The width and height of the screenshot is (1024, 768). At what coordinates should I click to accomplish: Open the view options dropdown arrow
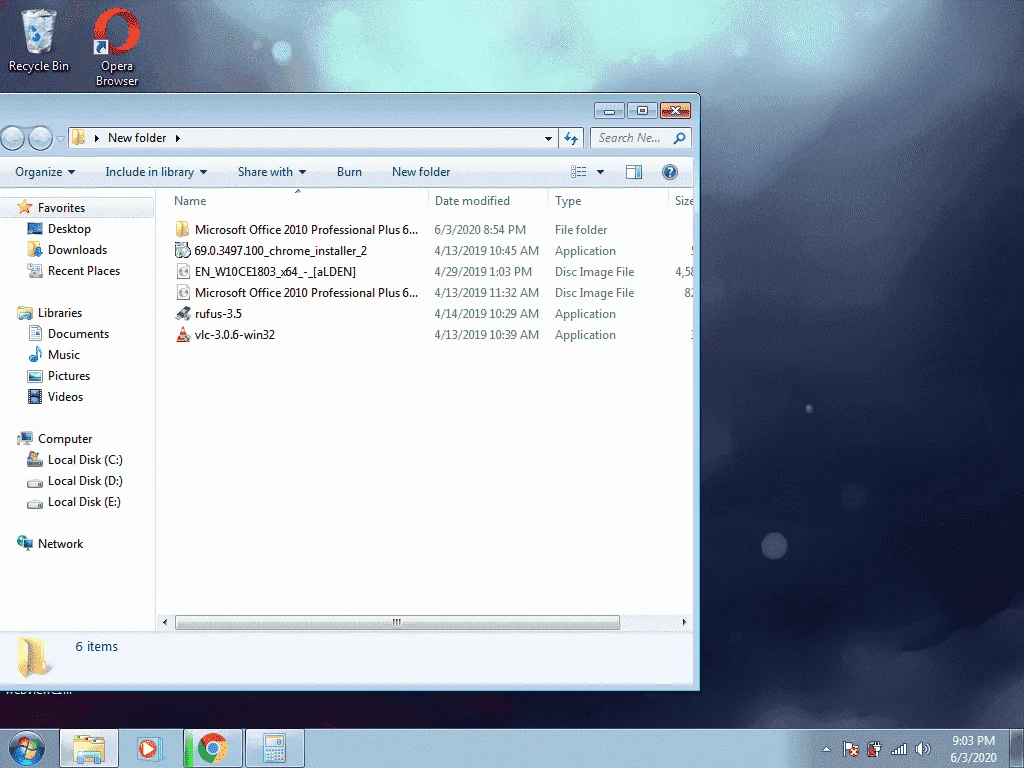click(600, 172)
